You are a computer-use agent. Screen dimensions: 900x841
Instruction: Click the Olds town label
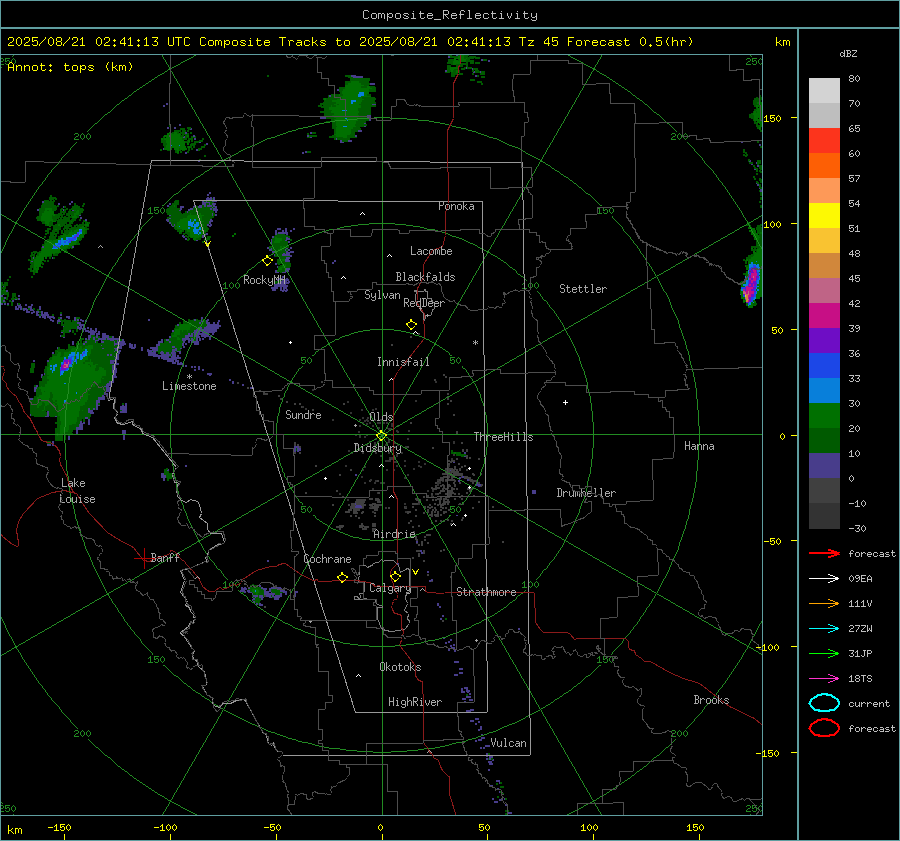pos(381,417)
